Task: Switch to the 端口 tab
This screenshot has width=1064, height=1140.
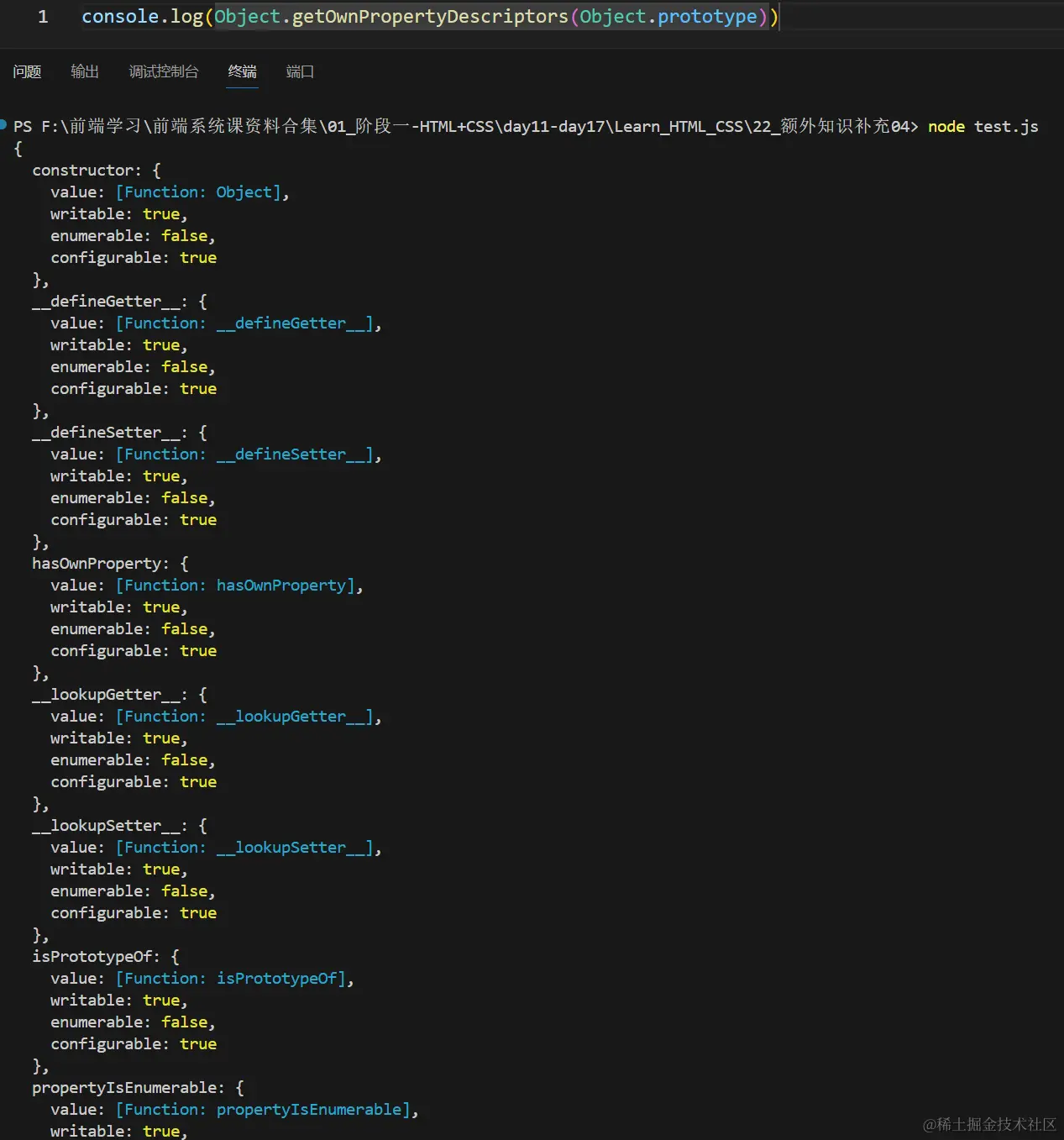Action: tap(300, 71)
